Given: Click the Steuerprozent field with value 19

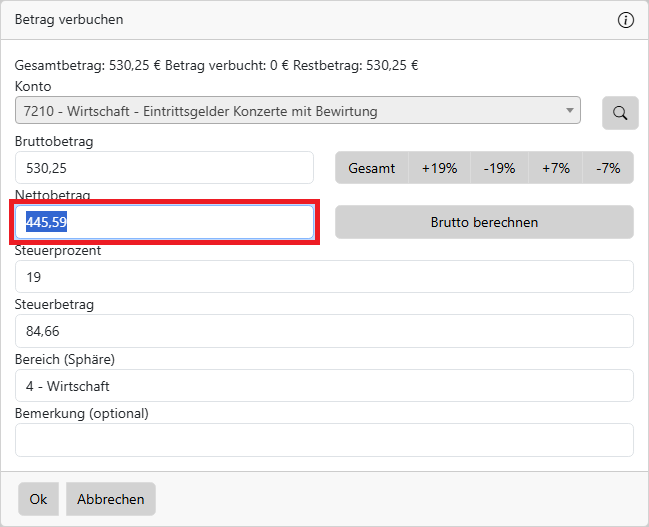Looking at the screenshot, I should [x=324, y=277].
